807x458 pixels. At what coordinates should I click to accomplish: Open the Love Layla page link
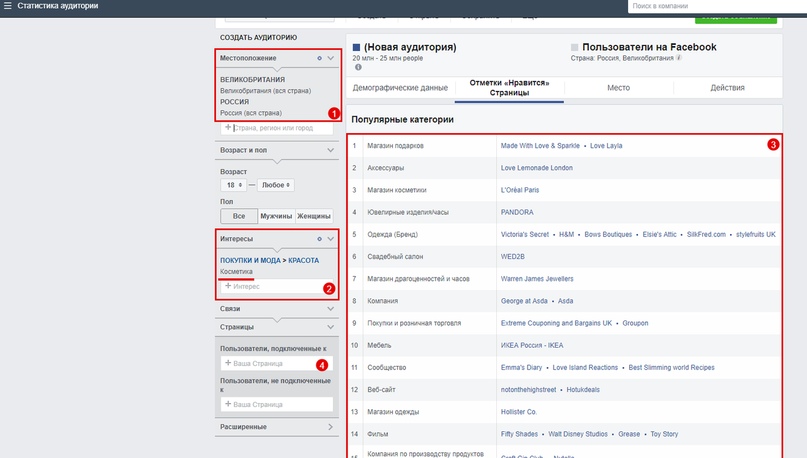(606, 146)
